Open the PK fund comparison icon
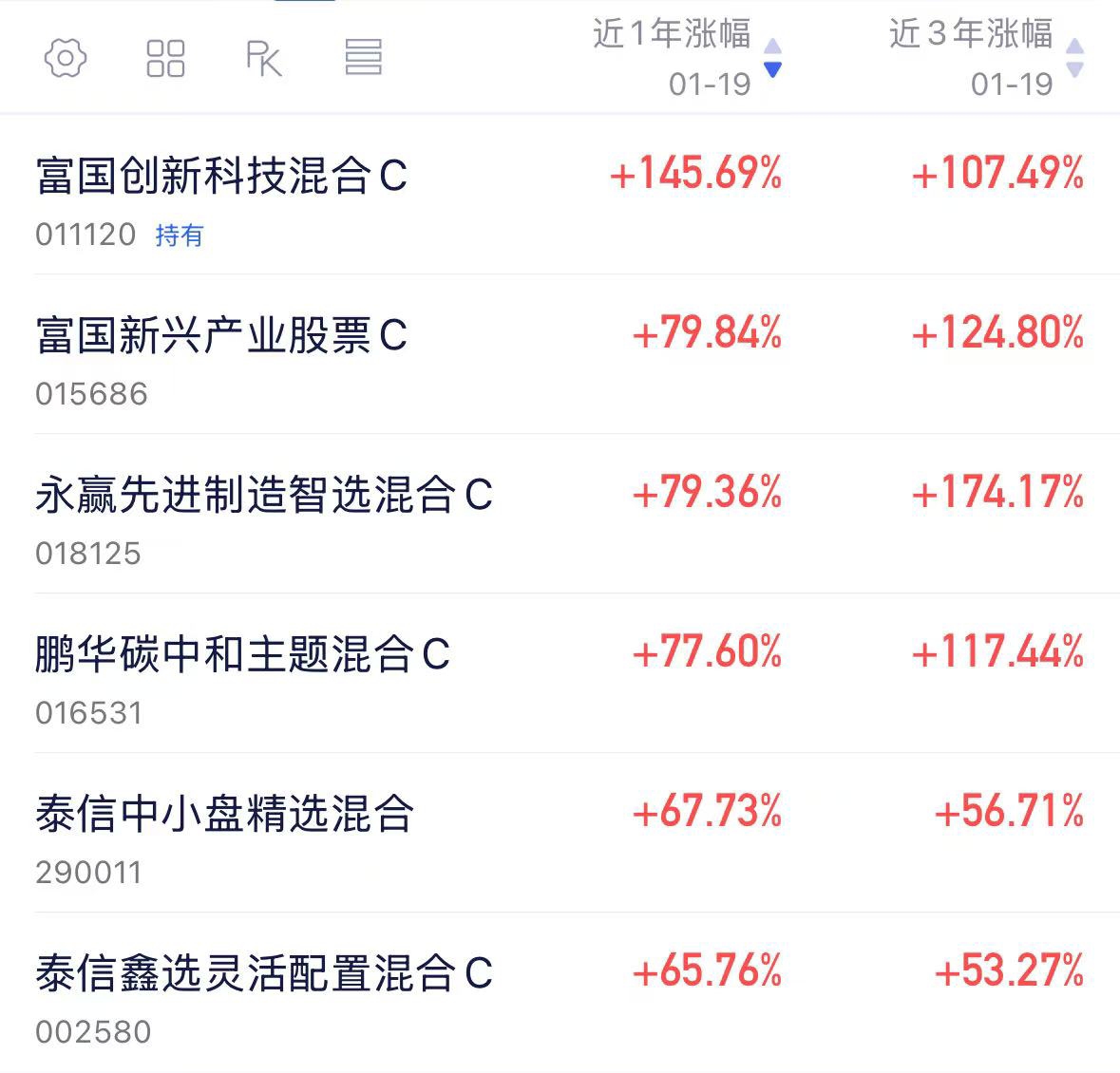Screen dimensions: 1120x1073 (x=263, y=58)
